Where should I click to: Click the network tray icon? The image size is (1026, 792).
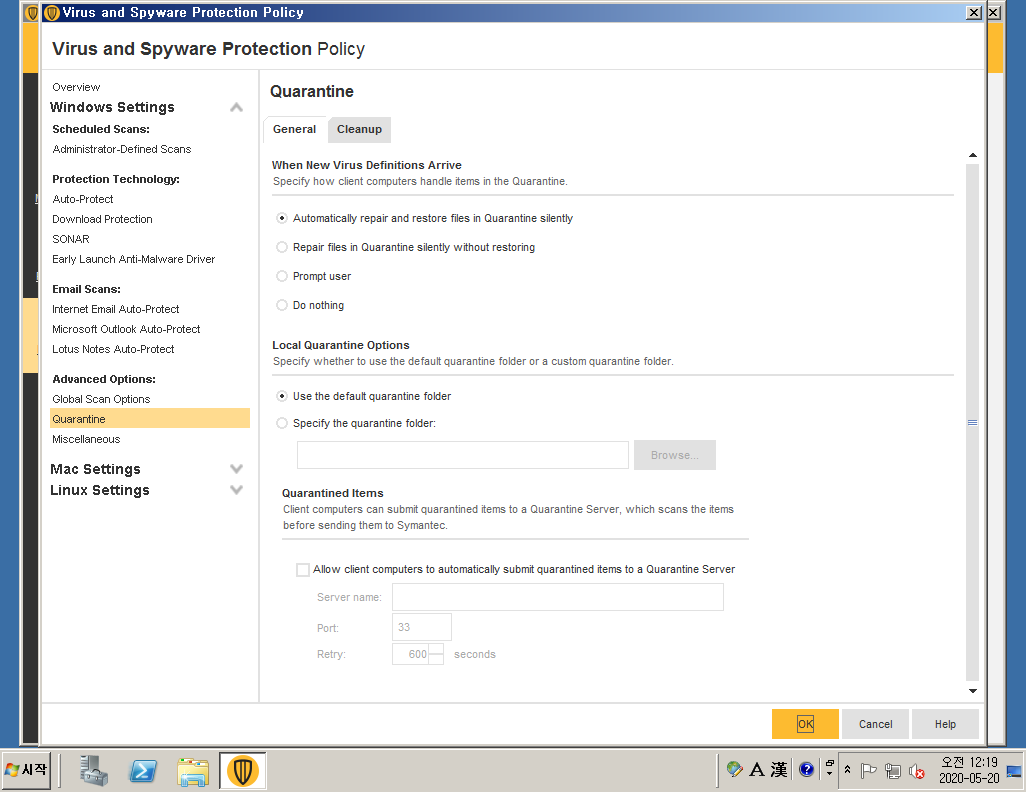(893, 771)
